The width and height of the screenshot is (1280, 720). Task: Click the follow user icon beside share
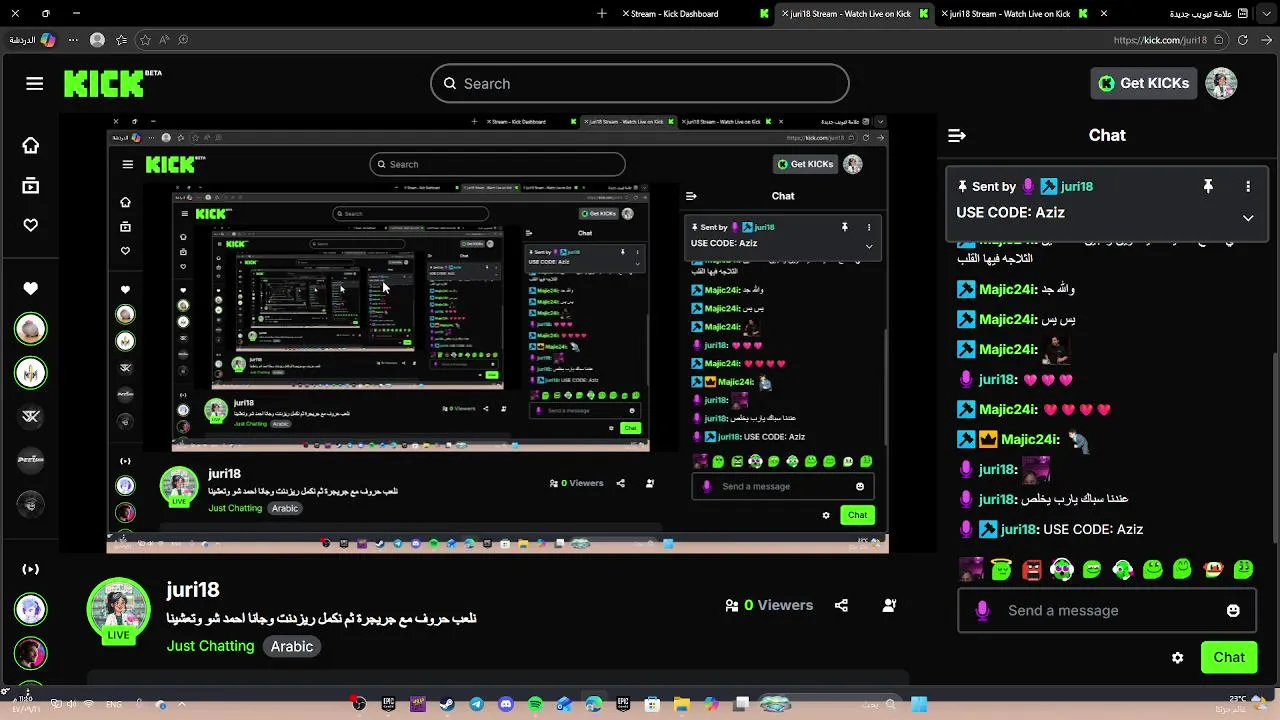(889, 606)
